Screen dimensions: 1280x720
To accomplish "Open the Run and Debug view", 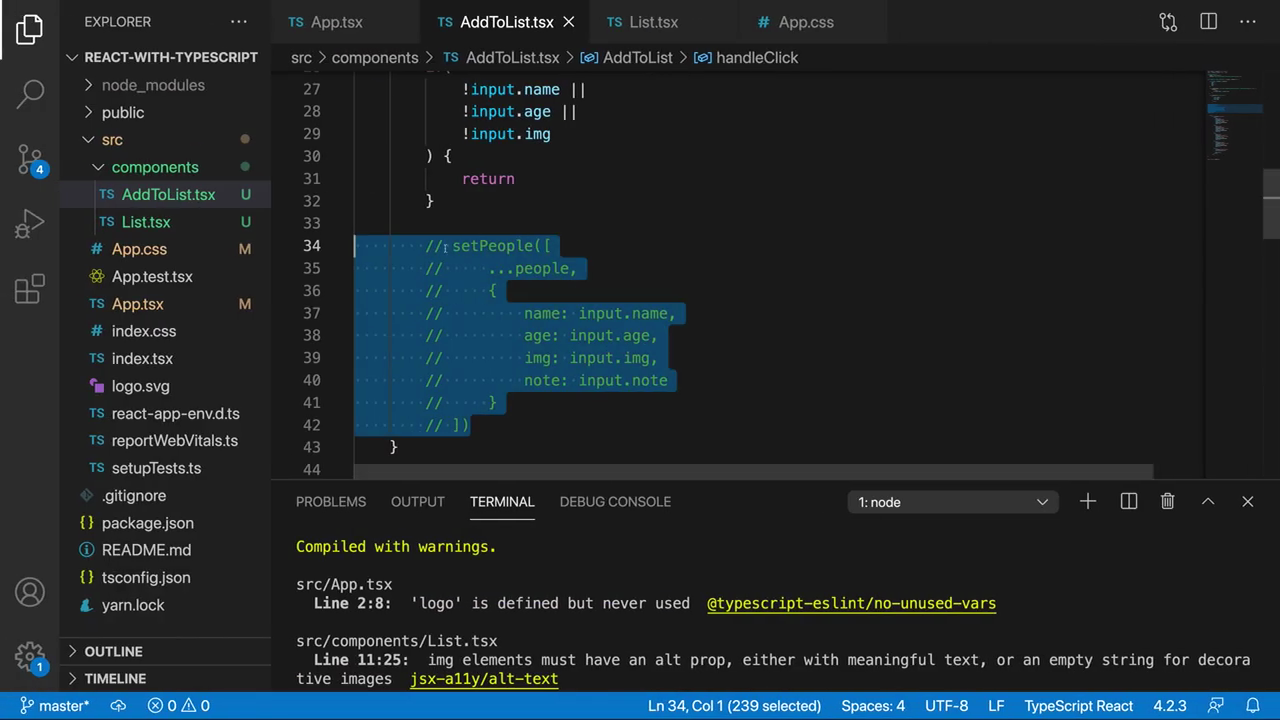I will point(30,224).
